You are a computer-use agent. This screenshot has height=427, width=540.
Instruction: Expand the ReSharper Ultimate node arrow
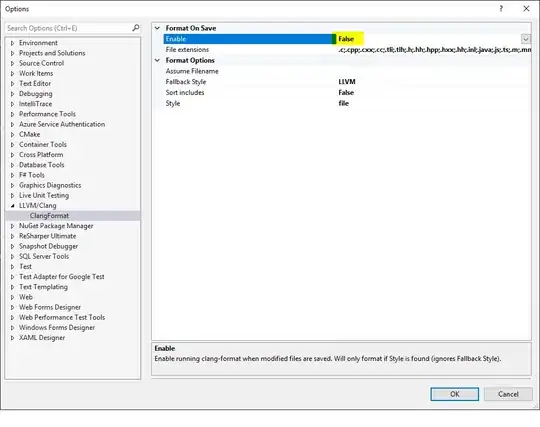tap(12, 236)
